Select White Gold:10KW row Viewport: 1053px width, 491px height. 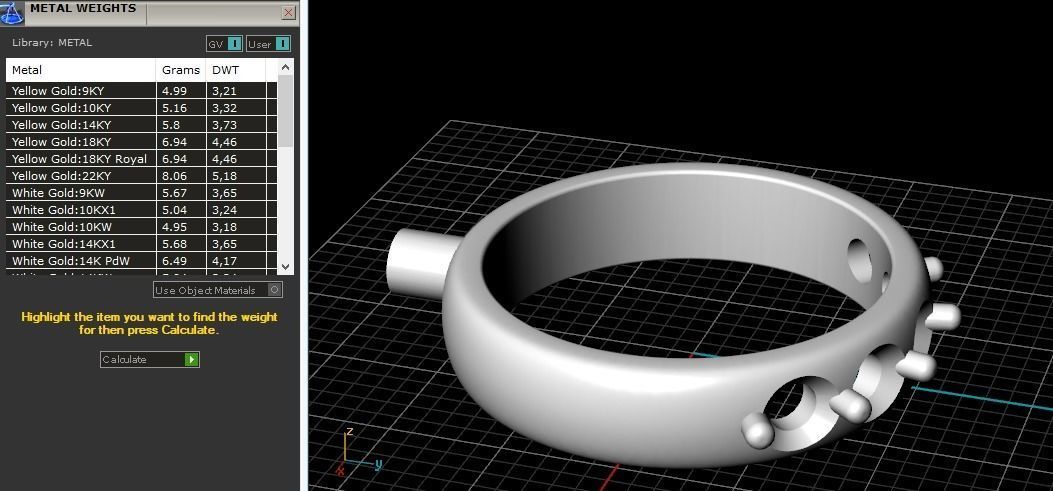click(141, 227)
